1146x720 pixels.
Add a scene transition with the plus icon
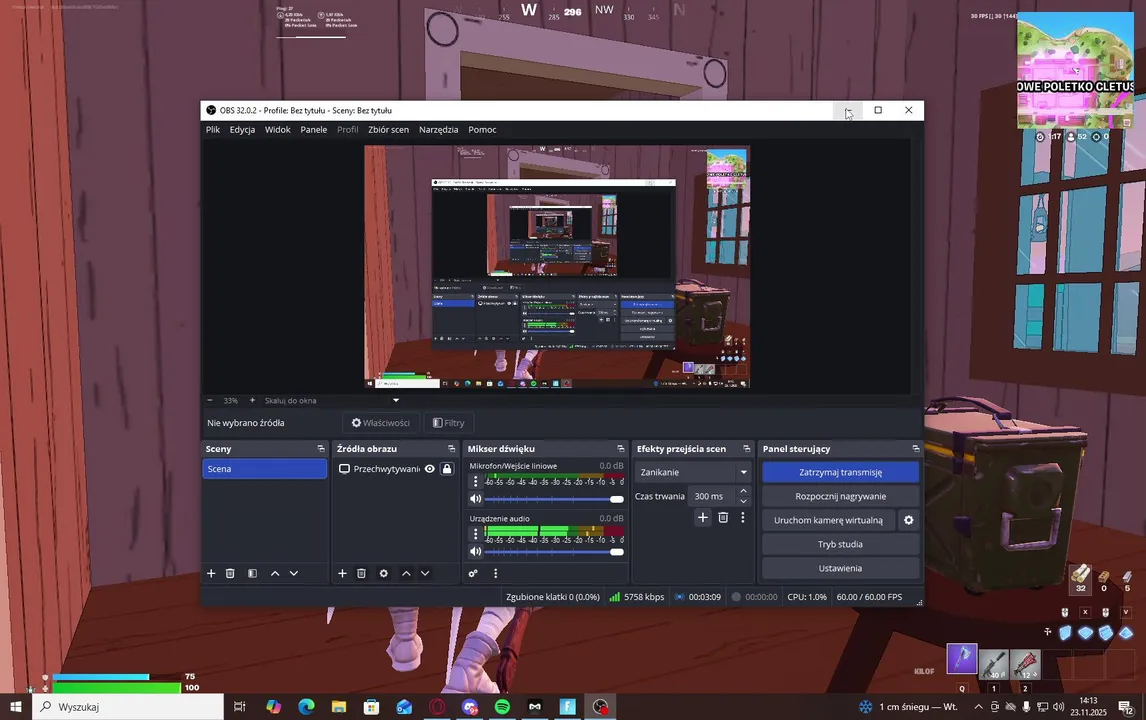pos(702,518)
